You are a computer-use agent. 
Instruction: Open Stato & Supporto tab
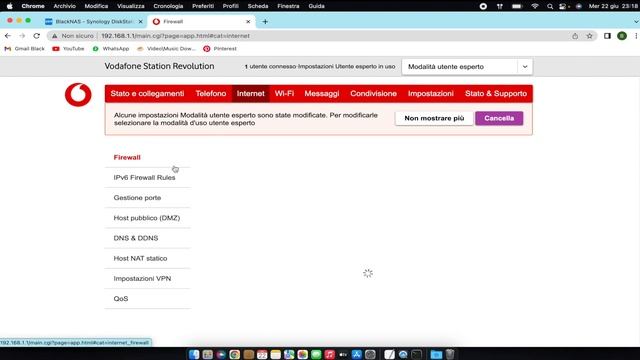point(496,93)
